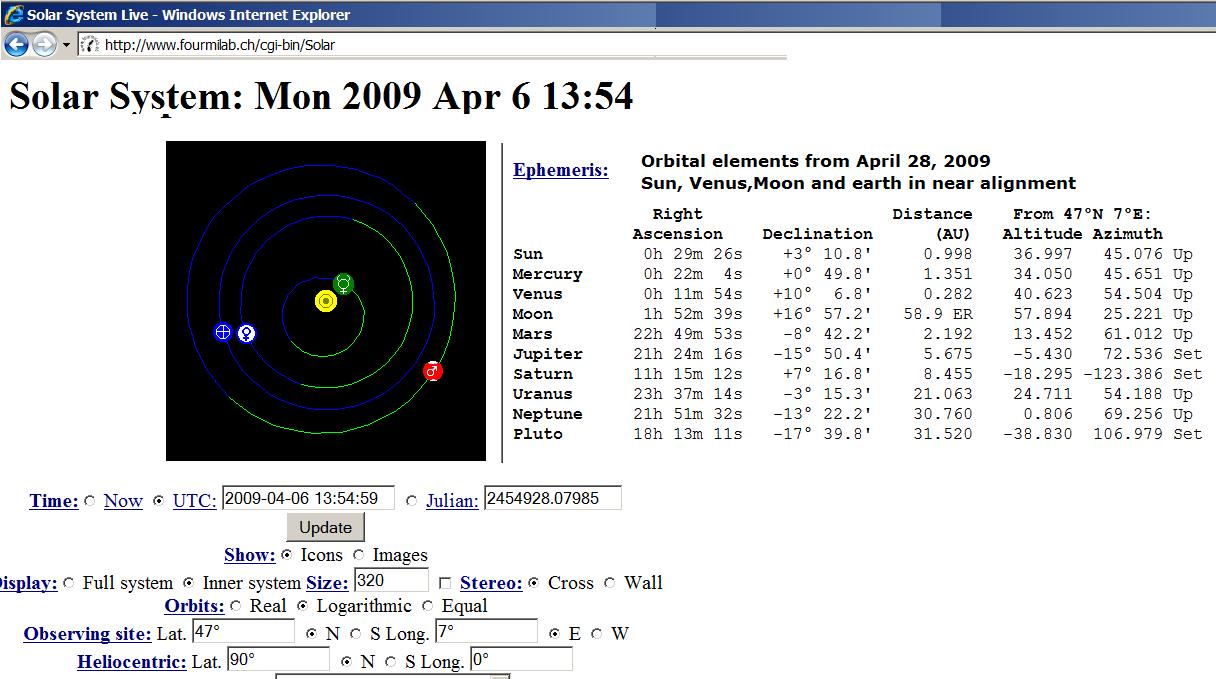Open the Size: link
The width and height of the screenshot is (1216, 679).
pyautogui.click(x=327, y=583)
